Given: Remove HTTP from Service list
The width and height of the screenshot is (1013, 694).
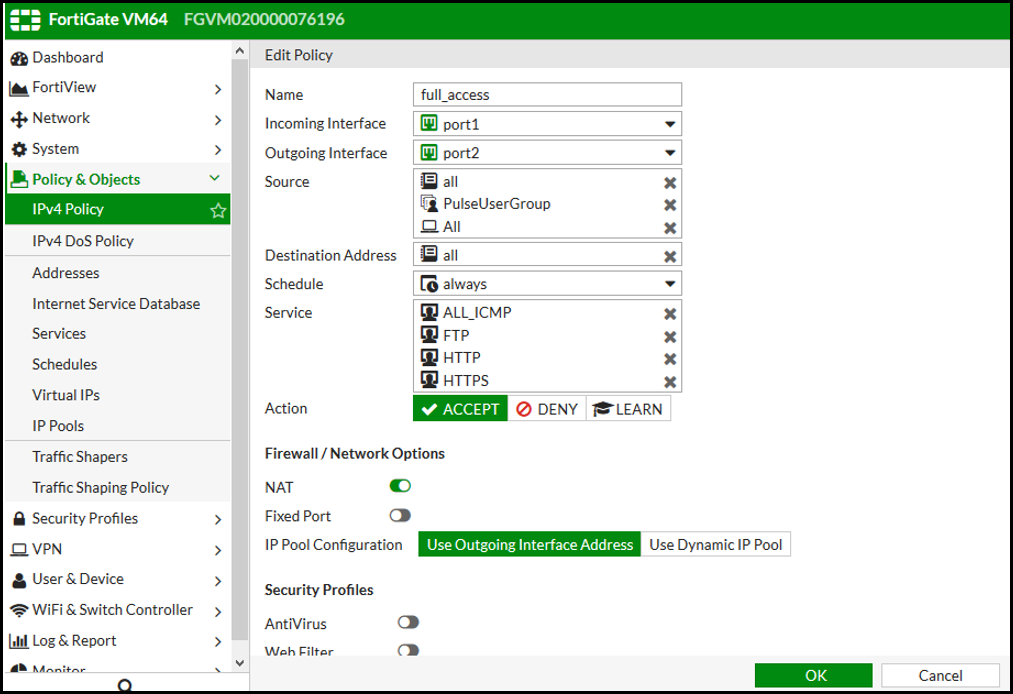Looking at the screenshot, I should 670,359.
